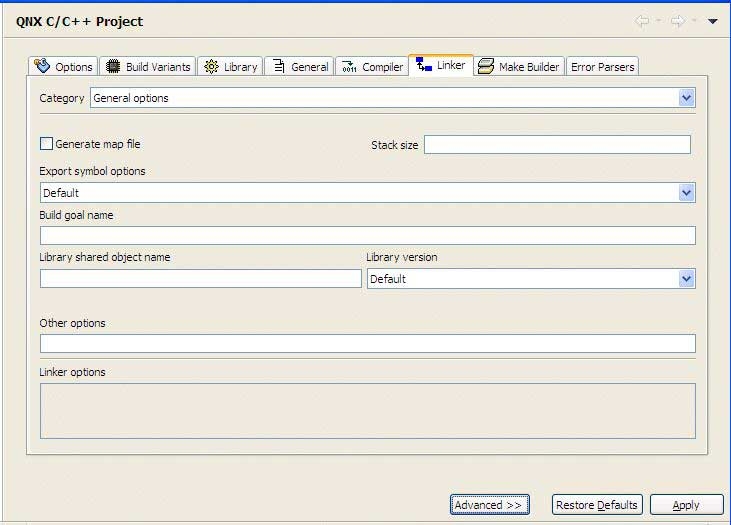Click the Compiler tab binary icon
This screenshot has width=731, height=525.
coord(348,67)
